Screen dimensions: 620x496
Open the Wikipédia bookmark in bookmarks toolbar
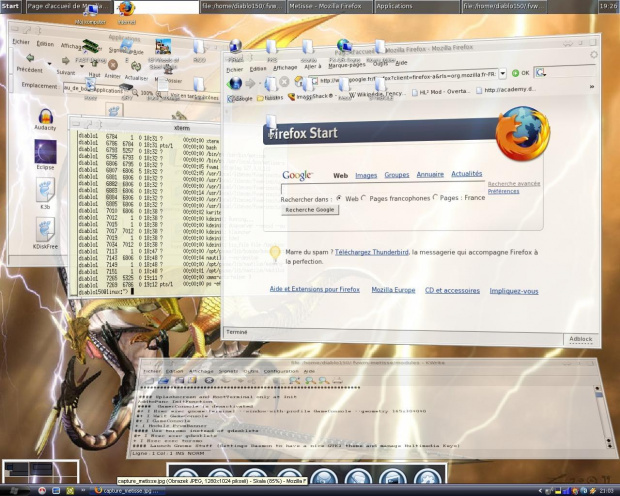point(377,94)
